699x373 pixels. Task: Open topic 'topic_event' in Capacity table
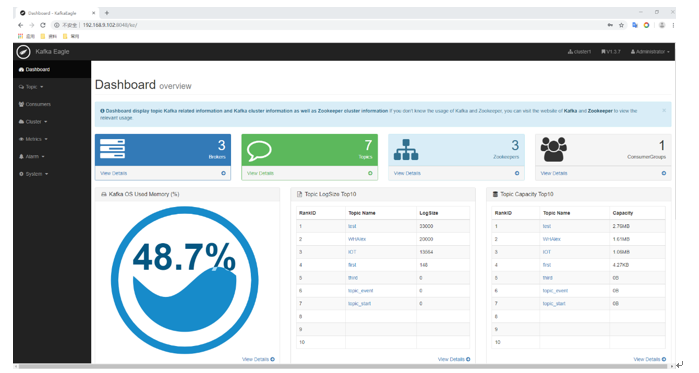coord(555,291)
